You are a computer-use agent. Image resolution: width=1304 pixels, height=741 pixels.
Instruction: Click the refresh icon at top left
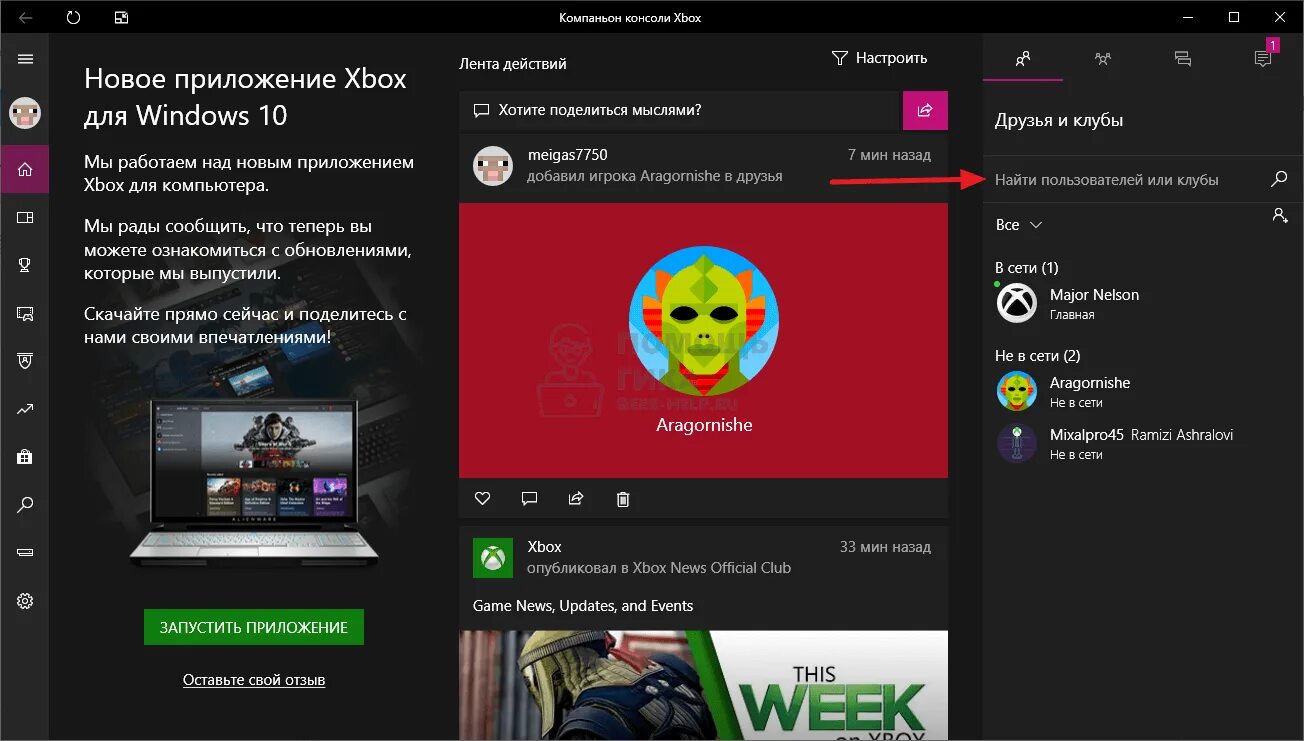(x=71, y=17)
